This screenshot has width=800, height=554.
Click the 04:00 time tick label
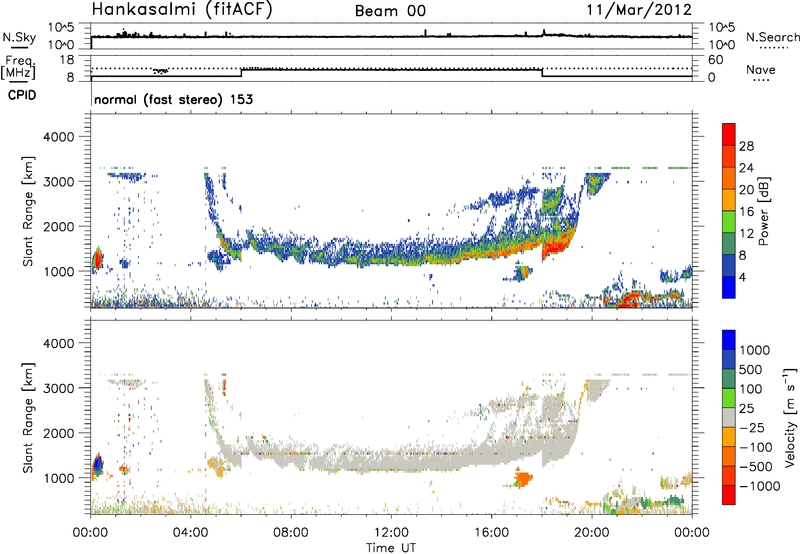coord(191,533)
